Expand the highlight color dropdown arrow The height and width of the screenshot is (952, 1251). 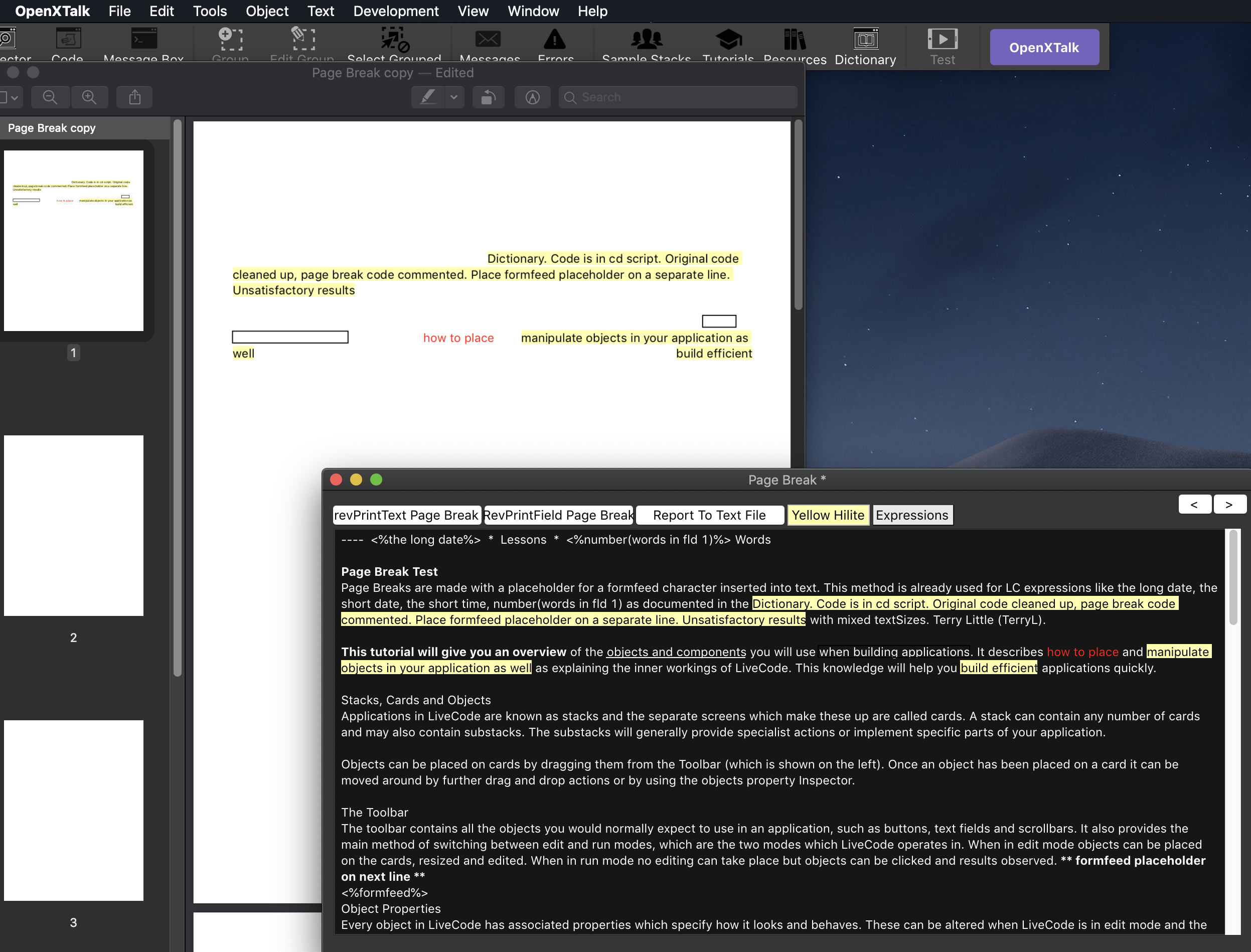(454, 97)
